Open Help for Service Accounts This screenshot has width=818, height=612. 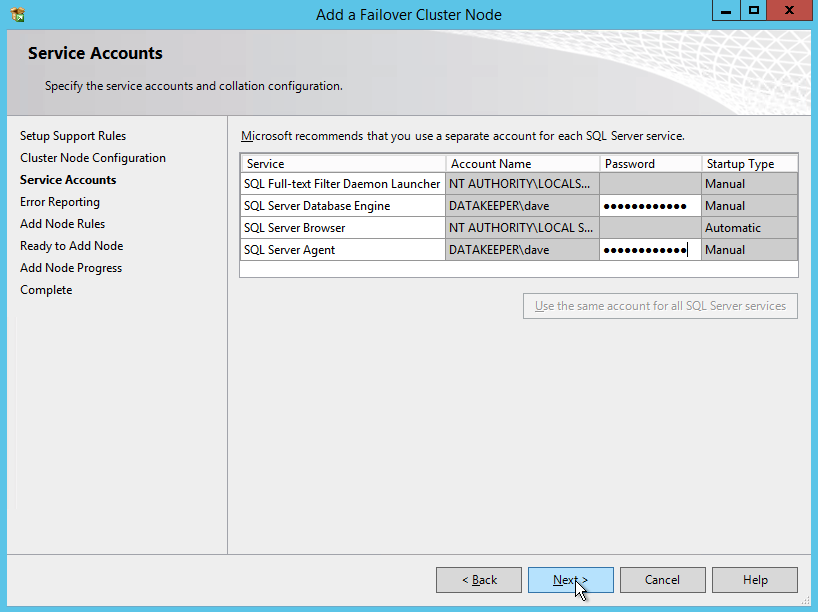point(755,580)
